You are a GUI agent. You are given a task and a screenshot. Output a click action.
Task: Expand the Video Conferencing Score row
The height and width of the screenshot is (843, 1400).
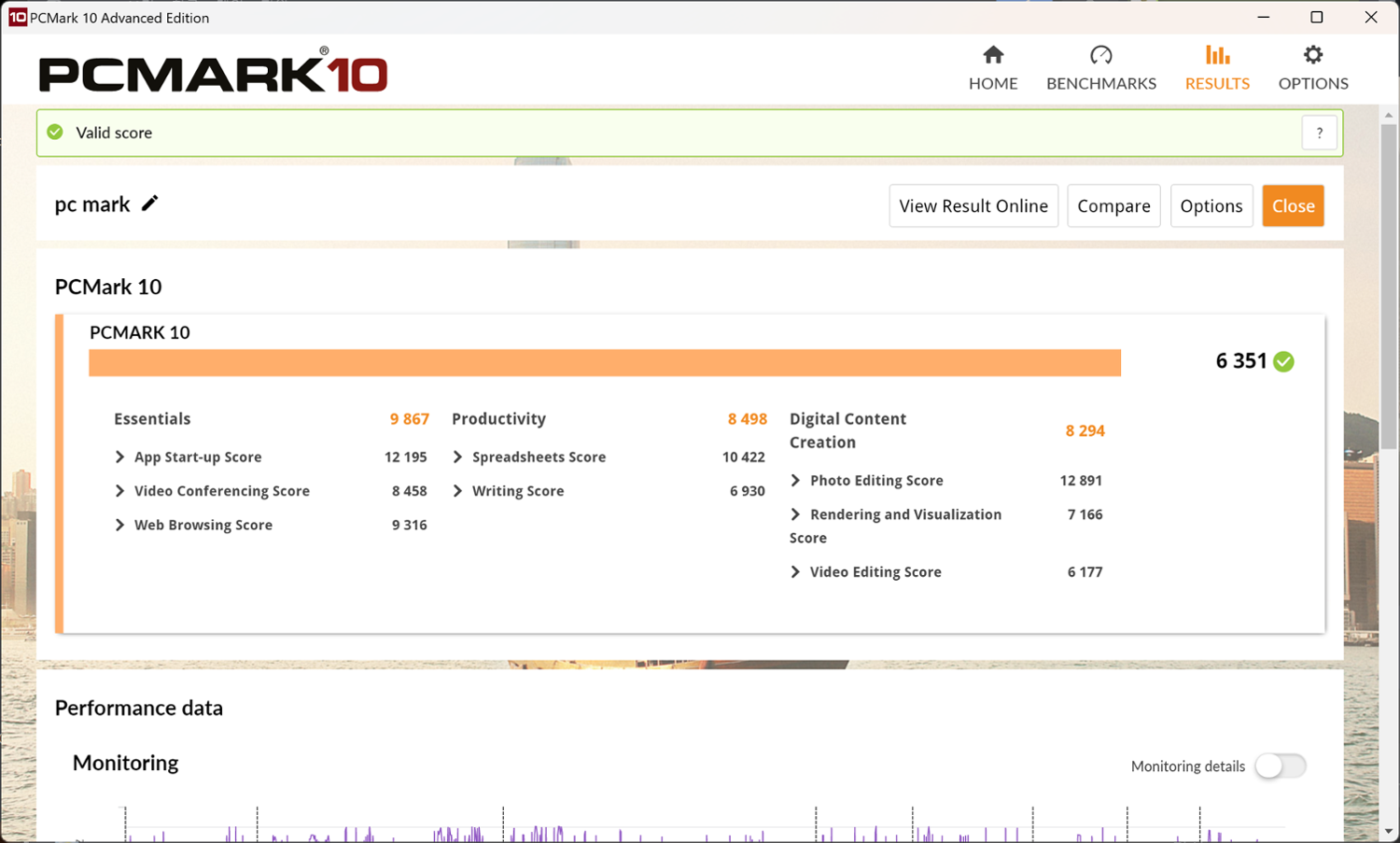click(x=119, y=491)
